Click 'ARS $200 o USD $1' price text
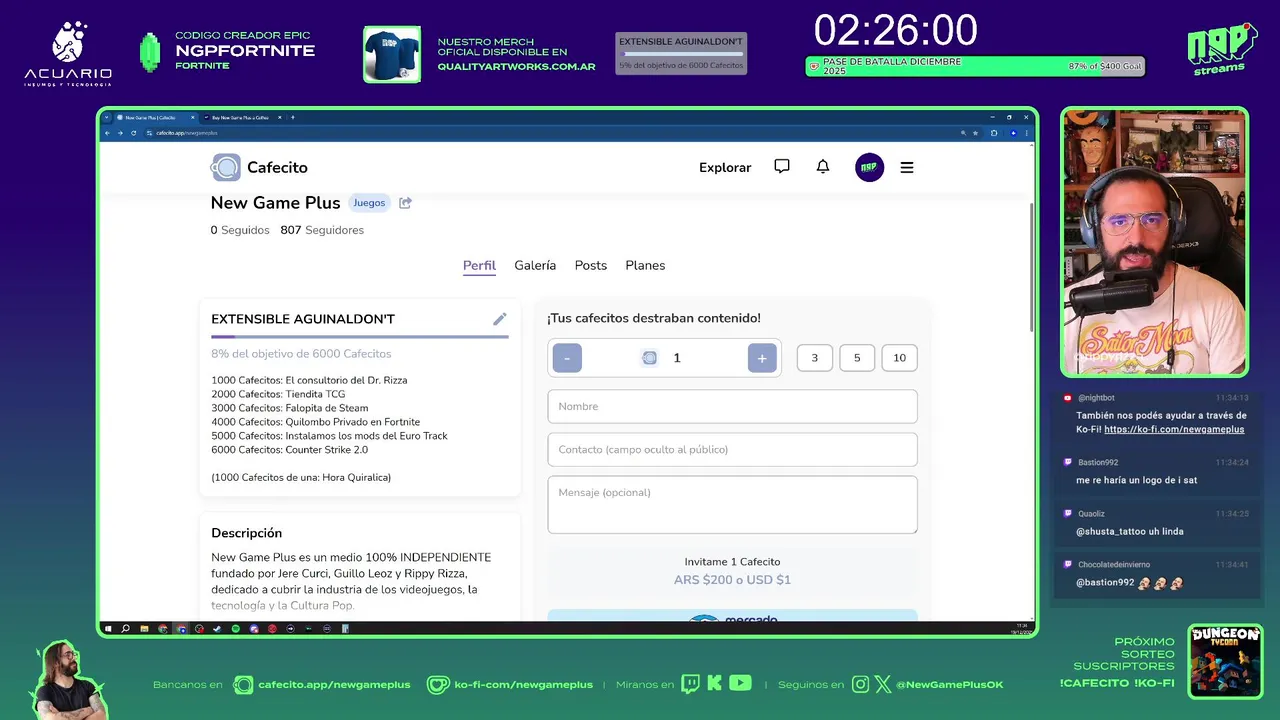 (x=732, y=580)
